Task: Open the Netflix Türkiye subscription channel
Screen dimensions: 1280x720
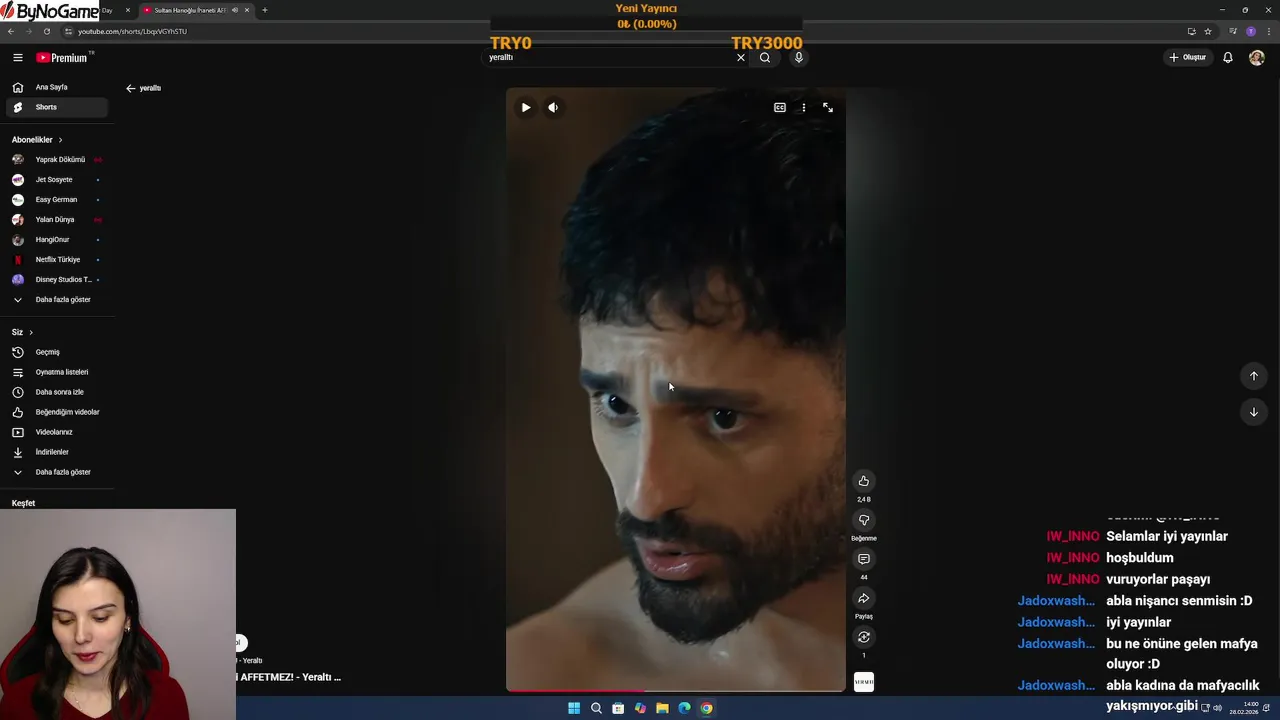Action: point(57,260)
